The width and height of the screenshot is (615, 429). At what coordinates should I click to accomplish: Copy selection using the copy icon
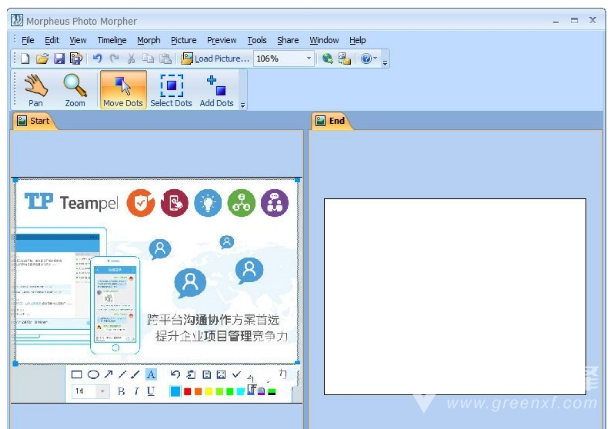pyautogui.click(x=148, y=59)
